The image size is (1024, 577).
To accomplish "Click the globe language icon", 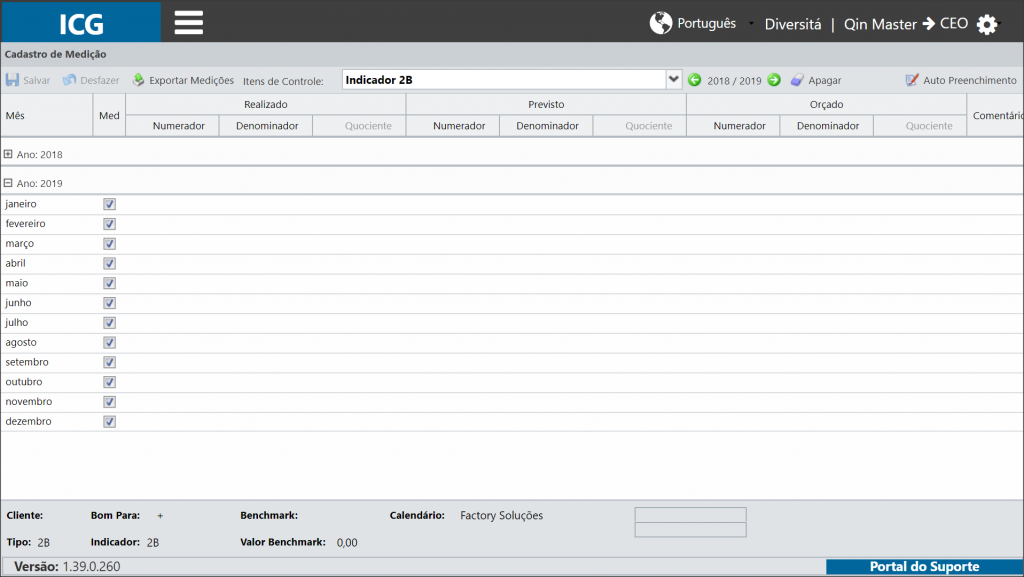I will click(x=660, y=23).
